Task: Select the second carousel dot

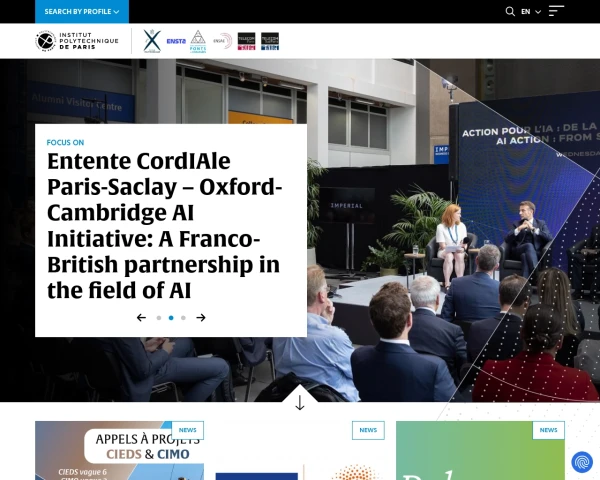Action: 171,318
